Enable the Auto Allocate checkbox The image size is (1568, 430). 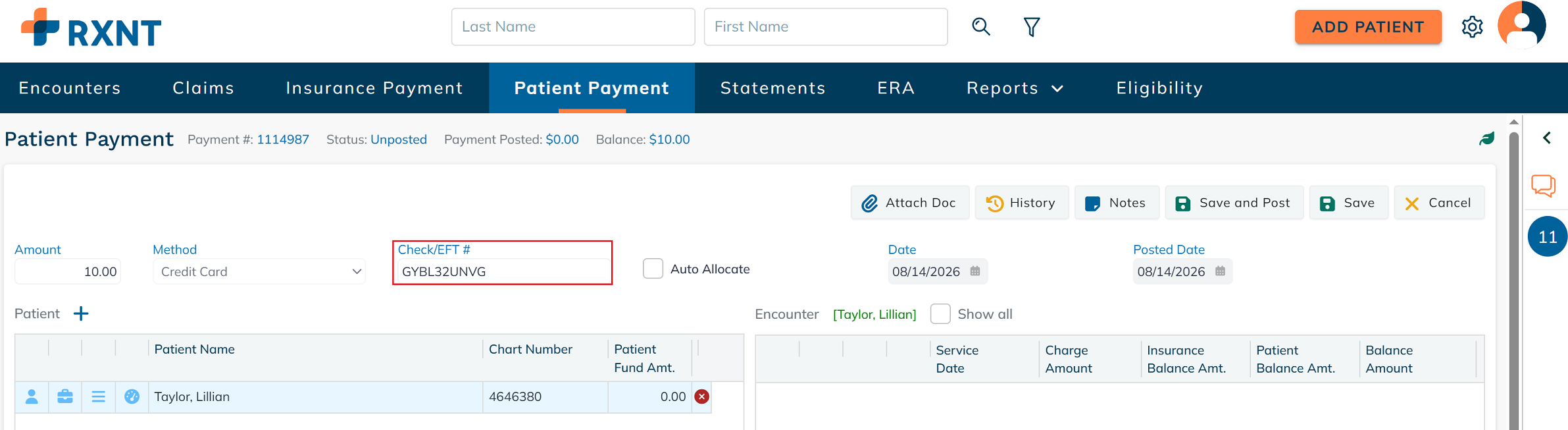[653, 269]
